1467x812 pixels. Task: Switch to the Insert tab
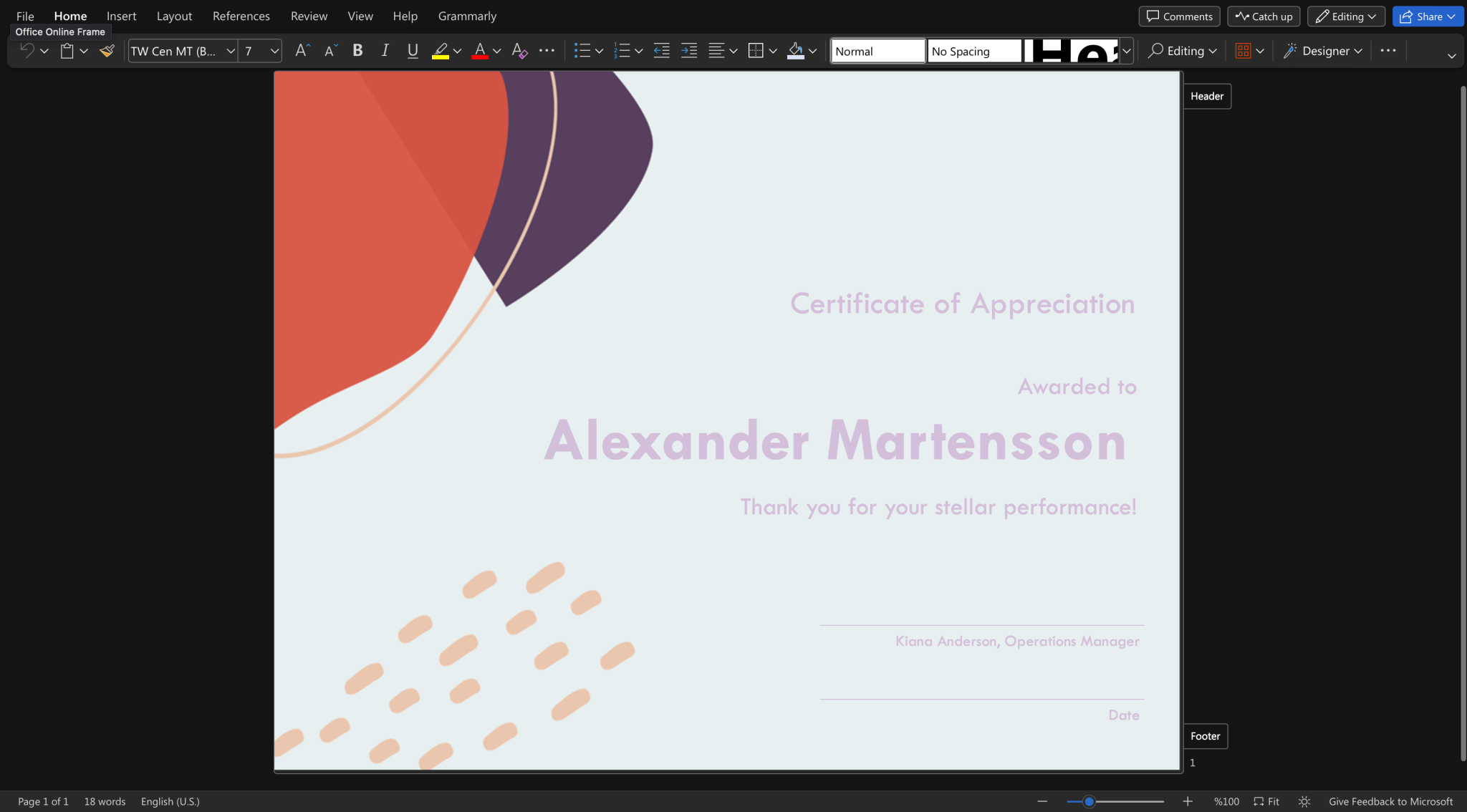coord(120,16)
